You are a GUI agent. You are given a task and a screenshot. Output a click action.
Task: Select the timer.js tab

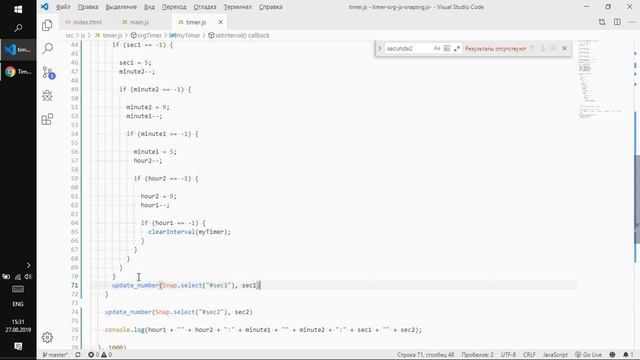(x=196, y=22)
